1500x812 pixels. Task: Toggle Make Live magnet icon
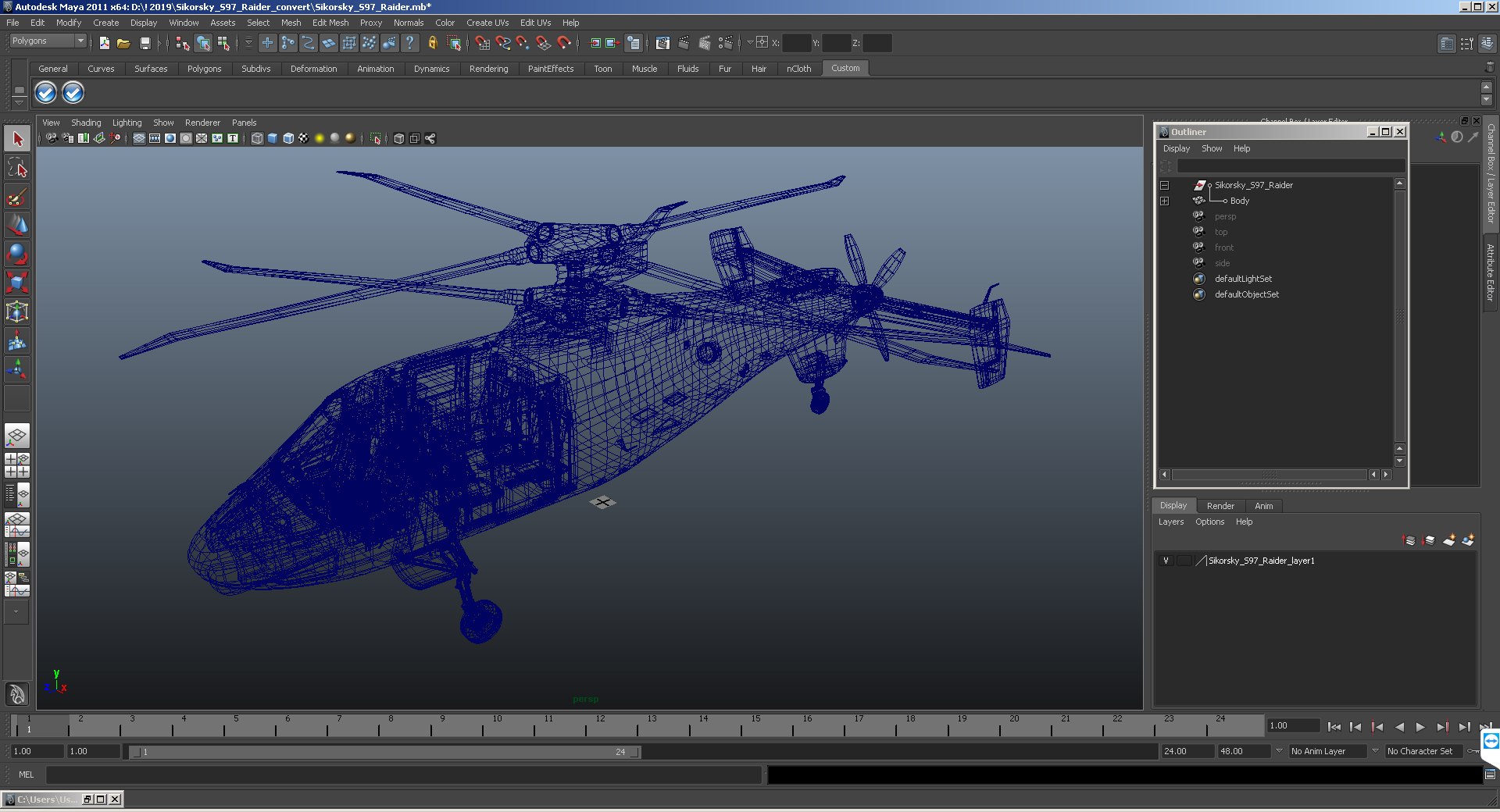tap(563, 43)
